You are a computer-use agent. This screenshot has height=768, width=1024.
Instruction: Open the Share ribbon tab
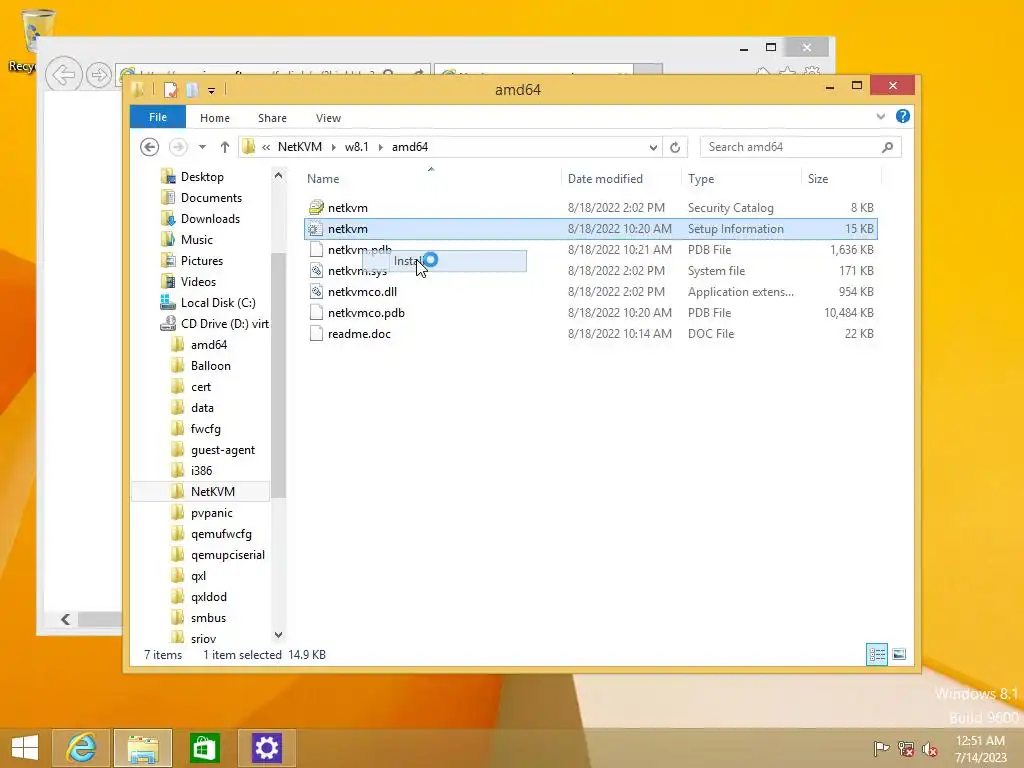pyautogui.click(x=272, y=118)
